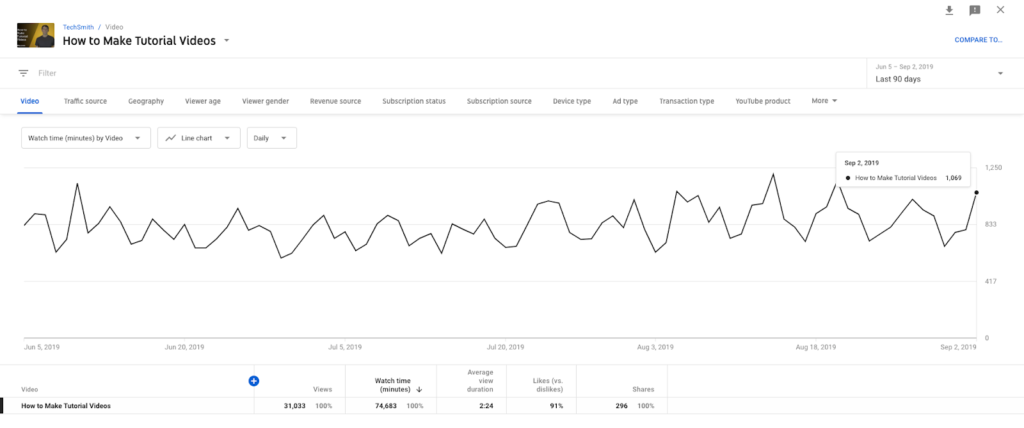The height and width of the screenshot is (428, 1024).
Task: Switch to the Traffic source tab
Action: [x=85, y=101]
